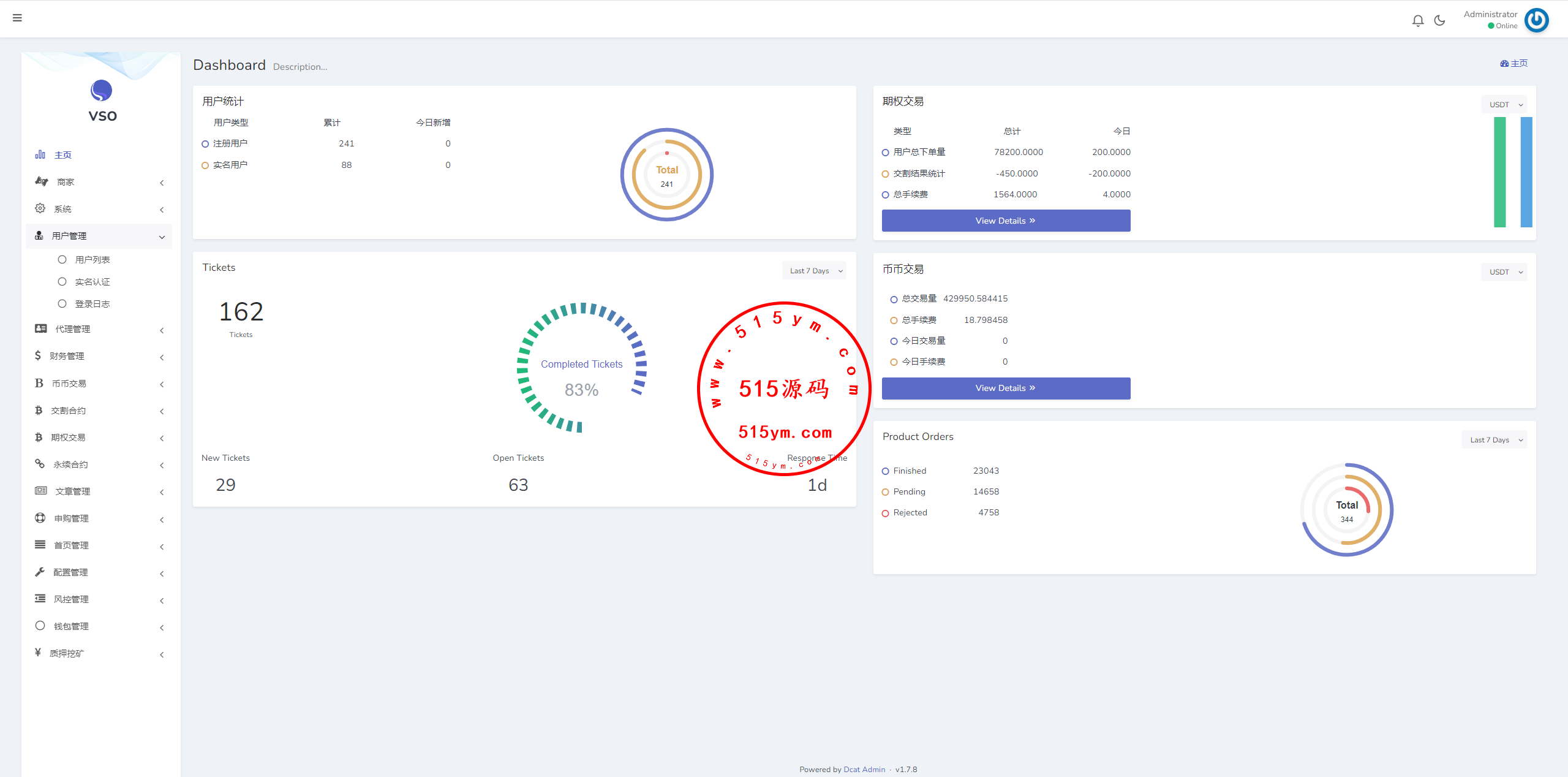Open the notifications bell icon
Screen dimensions: 1568x777
(x=1417, y=20)
